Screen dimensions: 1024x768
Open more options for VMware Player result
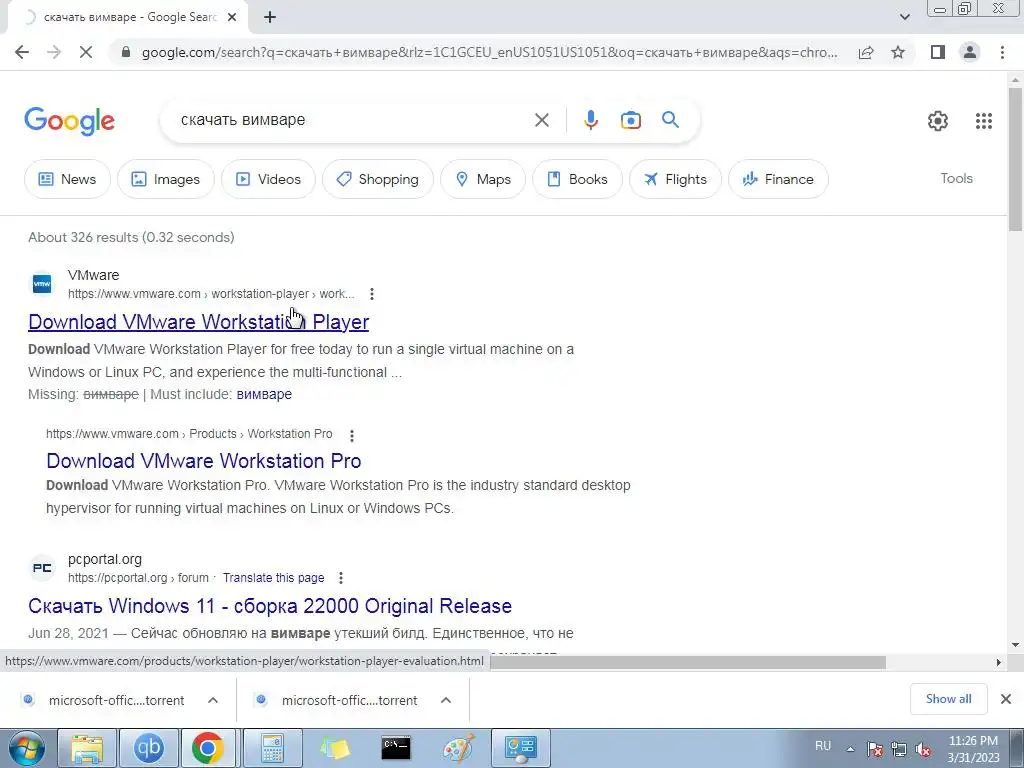pyautogui.click(x=372, y=294)
